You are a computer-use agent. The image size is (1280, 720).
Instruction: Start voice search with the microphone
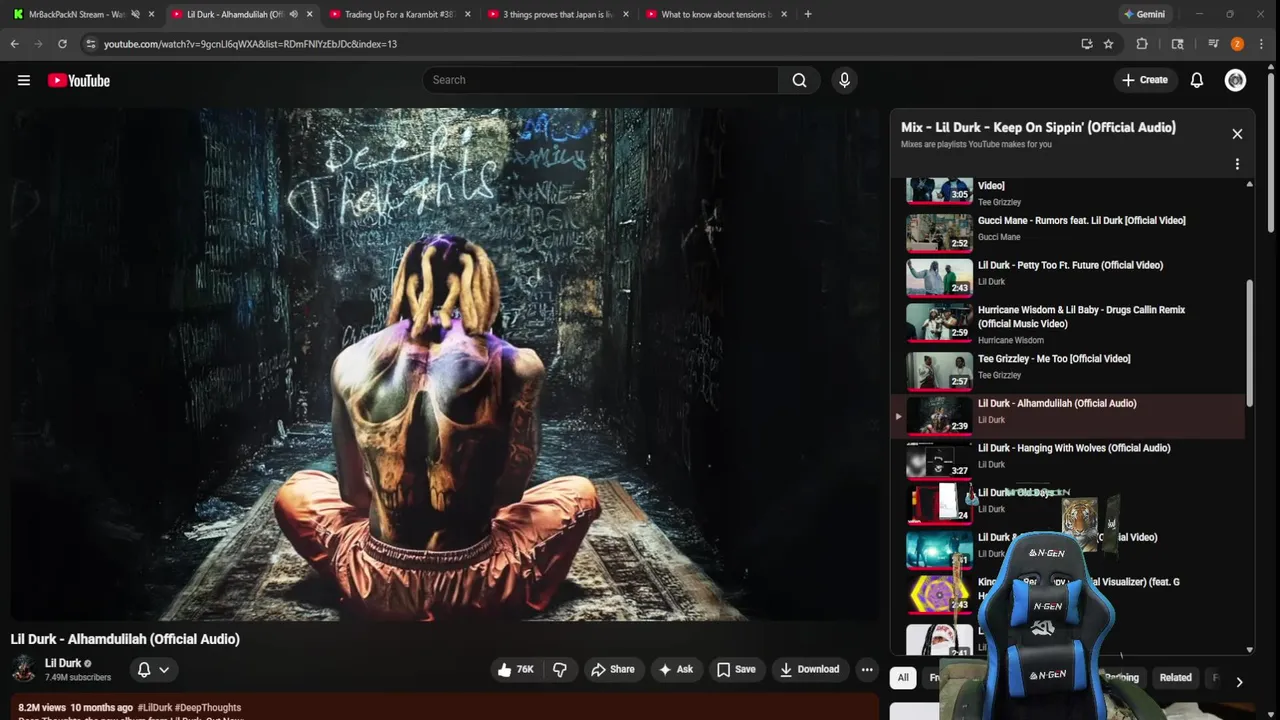(x=844, y=80)
